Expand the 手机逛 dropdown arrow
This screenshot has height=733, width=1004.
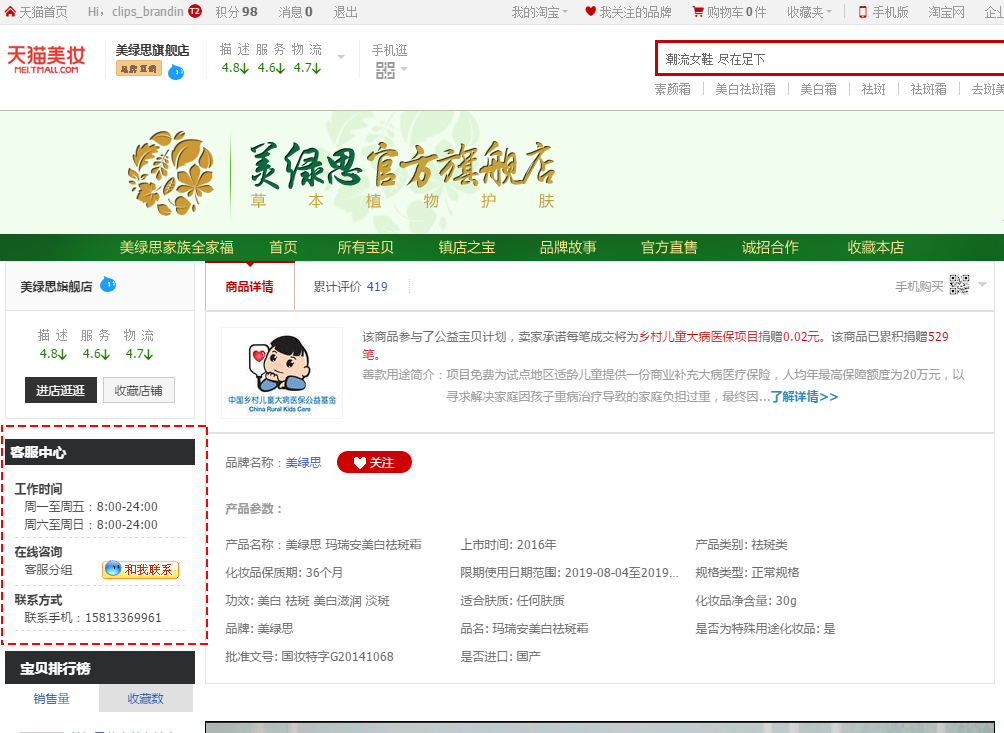pyautogui.click(x=404, y=68)
